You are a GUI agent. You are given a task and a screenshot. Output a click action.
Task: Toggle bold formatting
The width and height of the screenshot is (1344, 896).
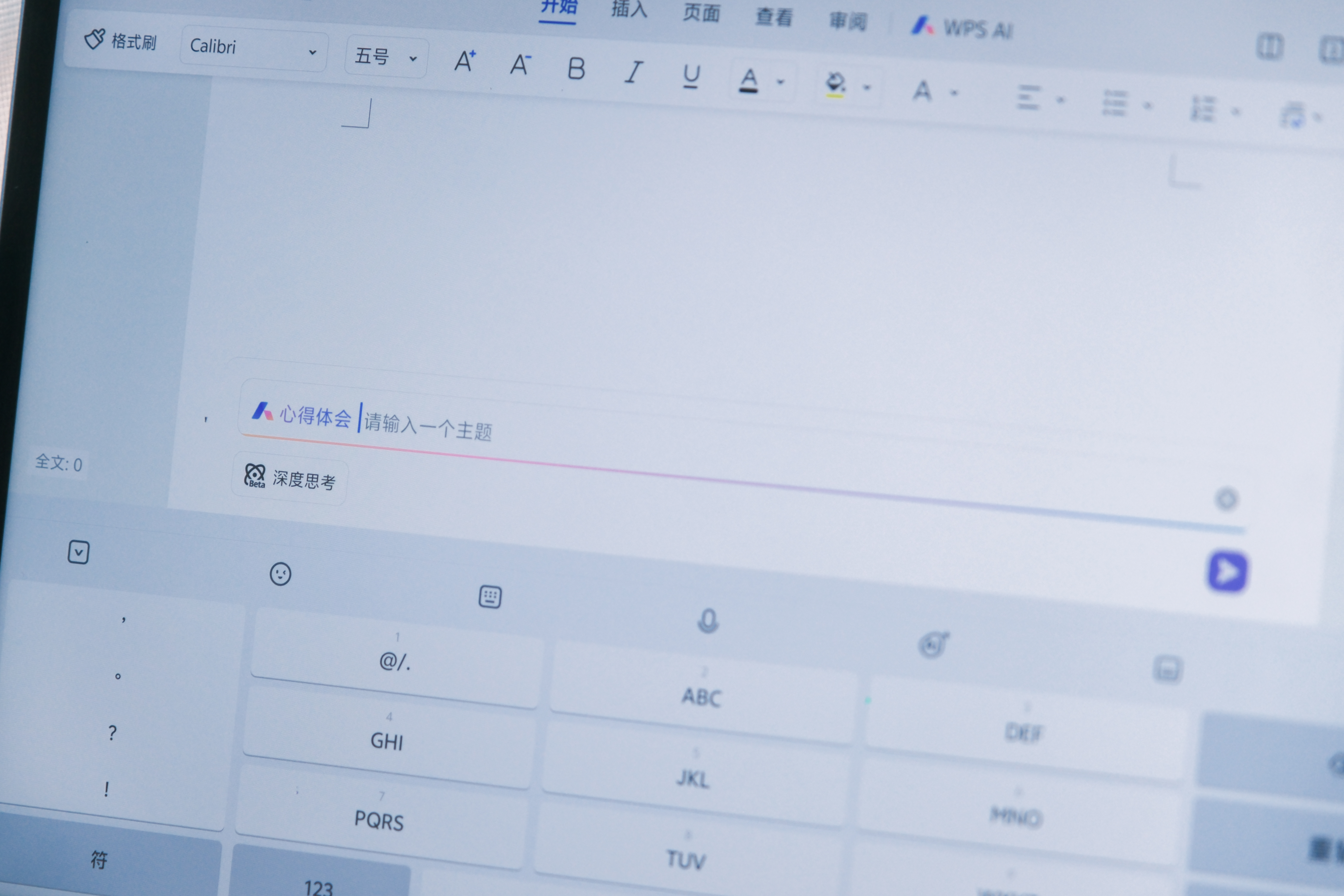pyautogui.click(x=576, y=69)
